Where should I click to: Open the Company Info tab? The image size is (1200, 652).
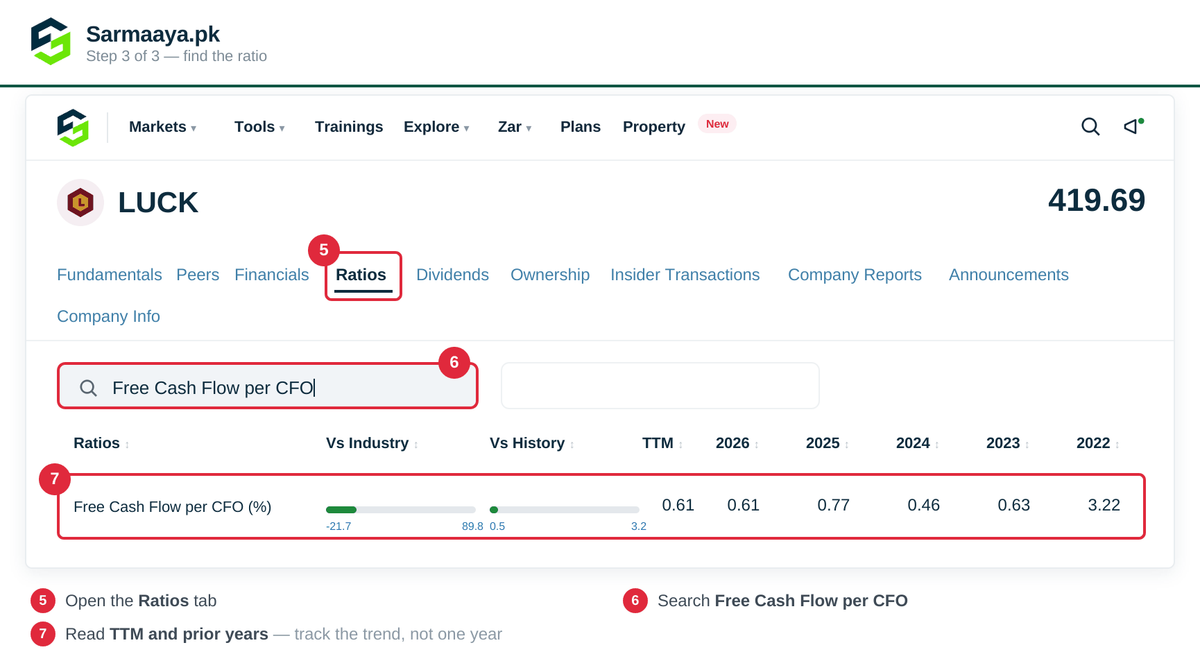coord(108,316)
